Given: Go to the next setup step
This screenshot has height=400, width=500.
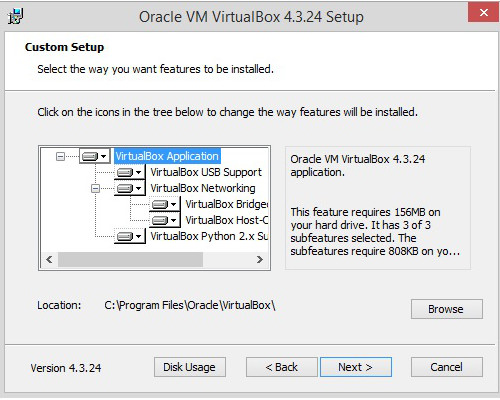Looking at the screenshot, I should 356,367.
